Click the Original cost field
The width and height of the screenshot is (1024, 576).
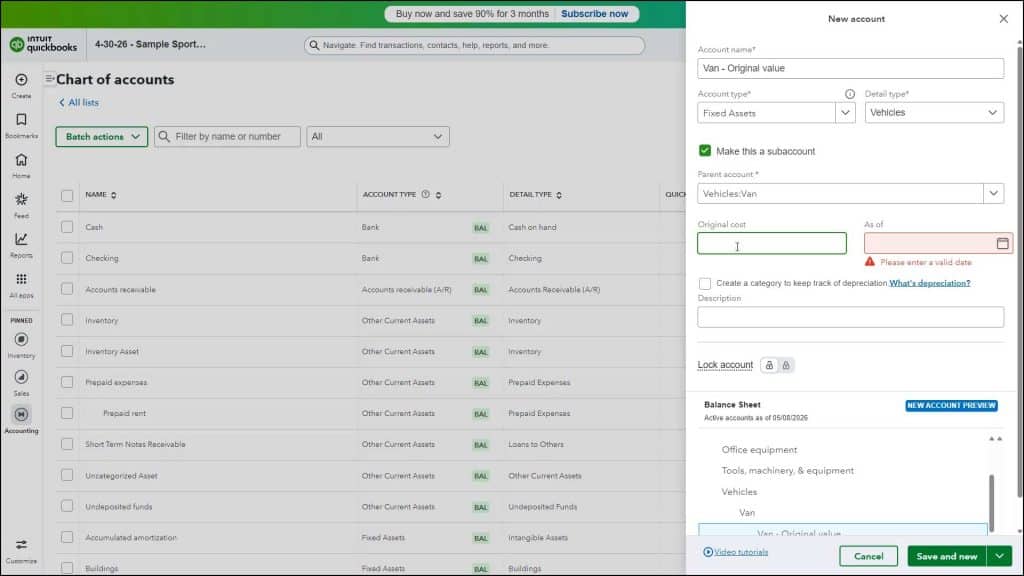(772, 244)
